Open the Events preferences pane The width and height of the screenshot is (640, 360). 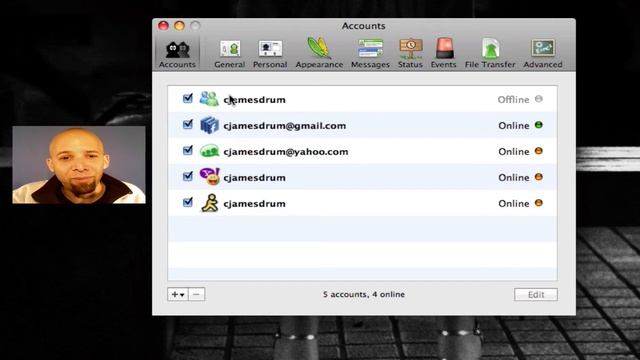point(443,54)
